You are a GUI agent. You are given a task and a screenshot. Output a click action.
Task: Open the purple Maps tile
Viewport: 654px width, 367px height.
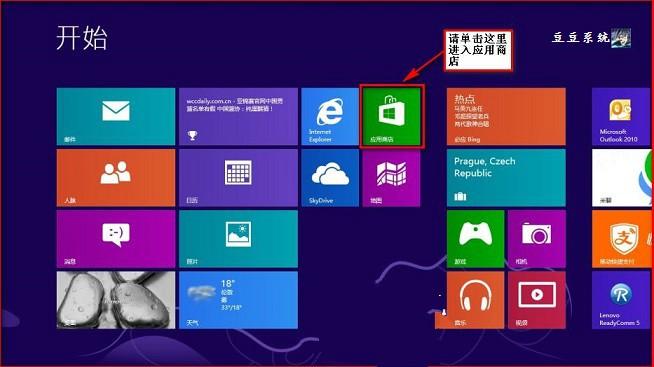tap(391, 178)
